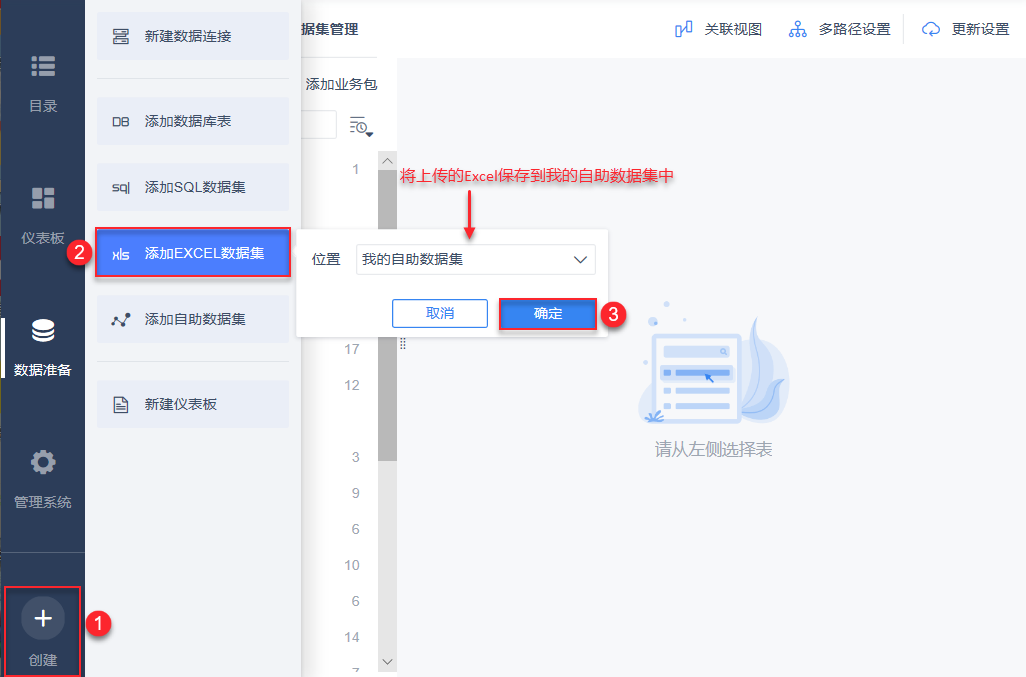Viewport: 1026px width, 677px height.
Task: Click the row count 9
Action: [355, 493]
